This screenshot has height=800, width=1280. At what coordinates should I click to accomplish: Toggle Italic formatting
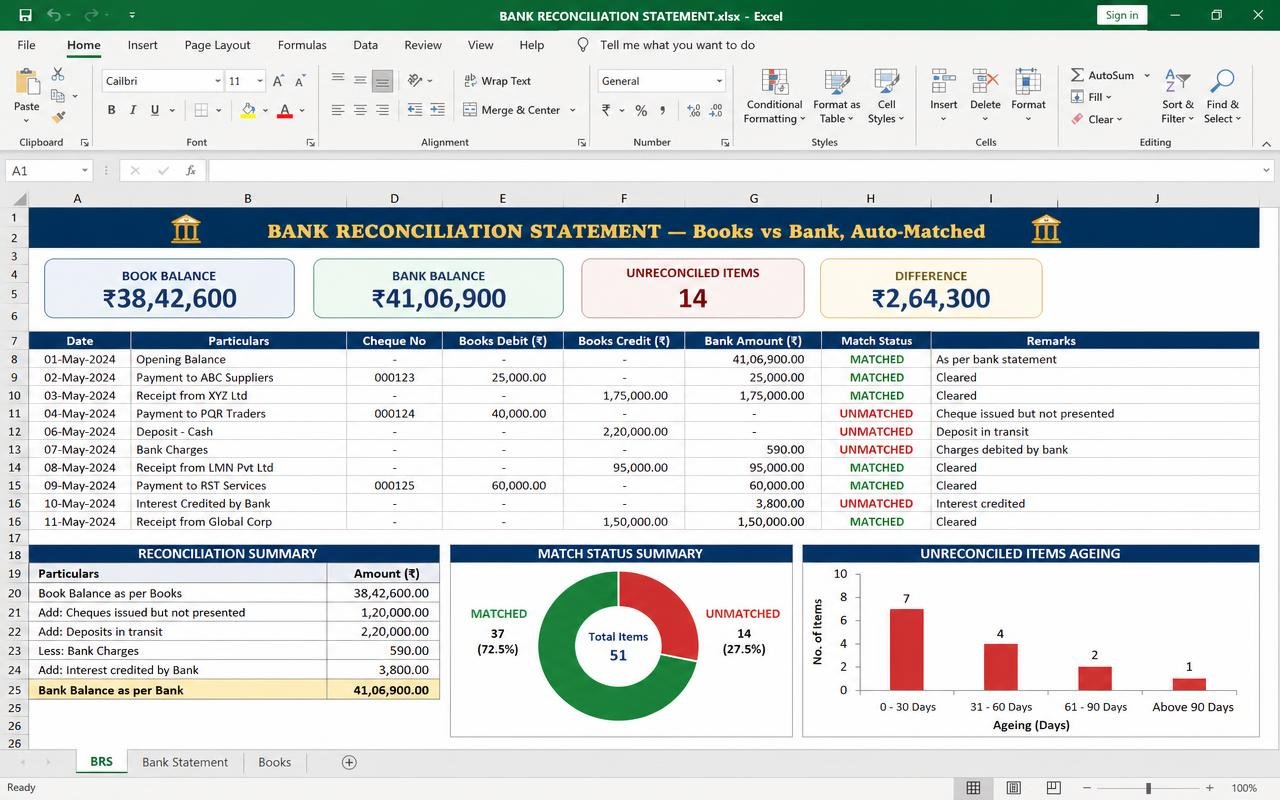133,110
